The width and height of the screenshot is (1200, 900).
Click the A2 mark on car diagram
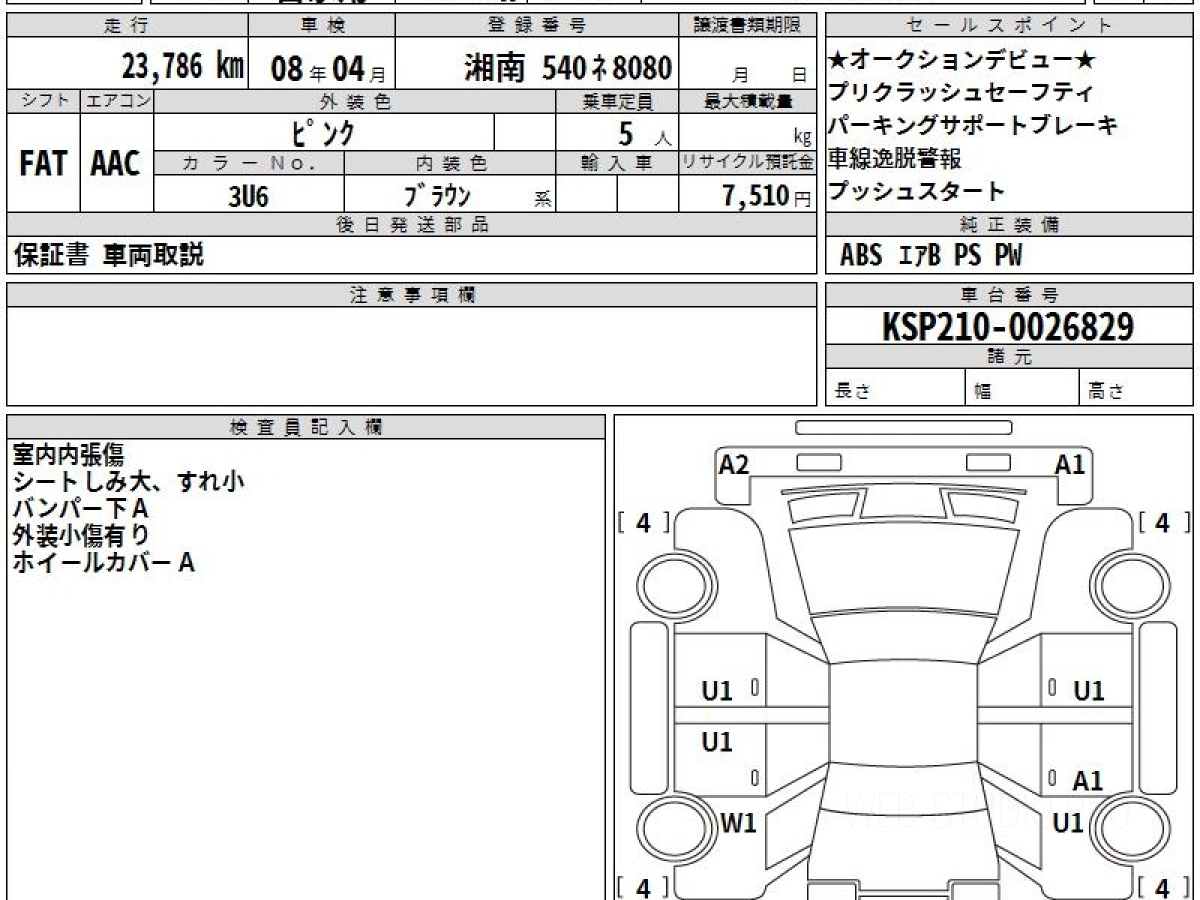coord(734,464)
